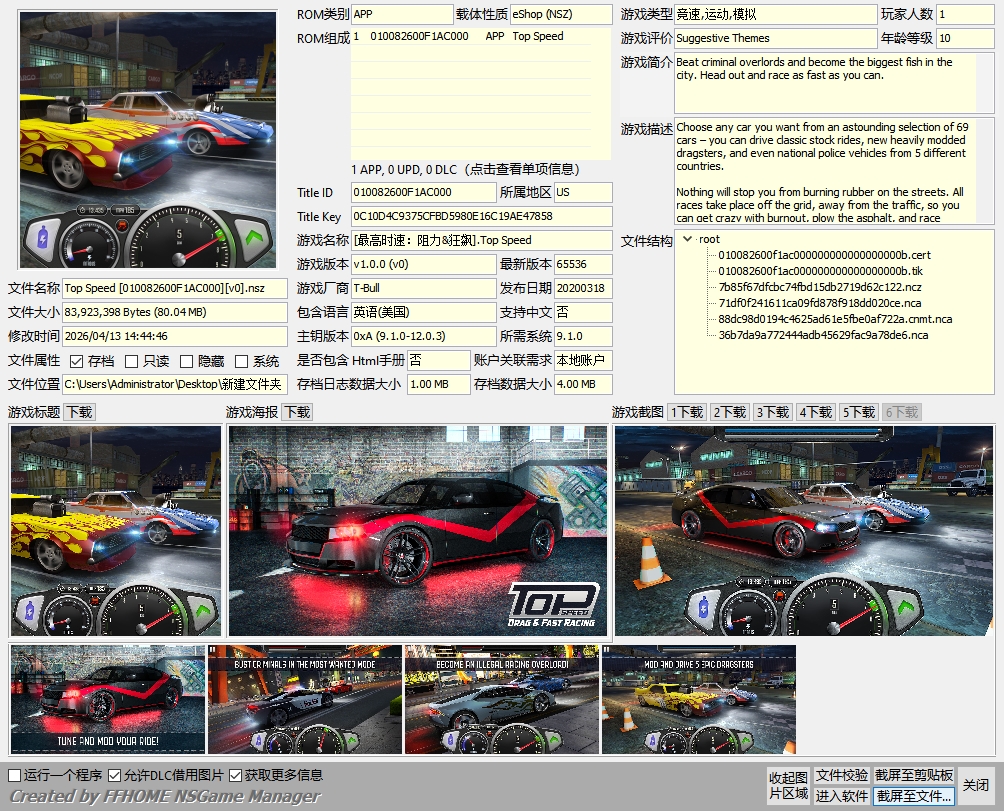1004x811 pixels.
Task: Select the .cnmt.nca file in tree
Action: (x=835, y=319)
